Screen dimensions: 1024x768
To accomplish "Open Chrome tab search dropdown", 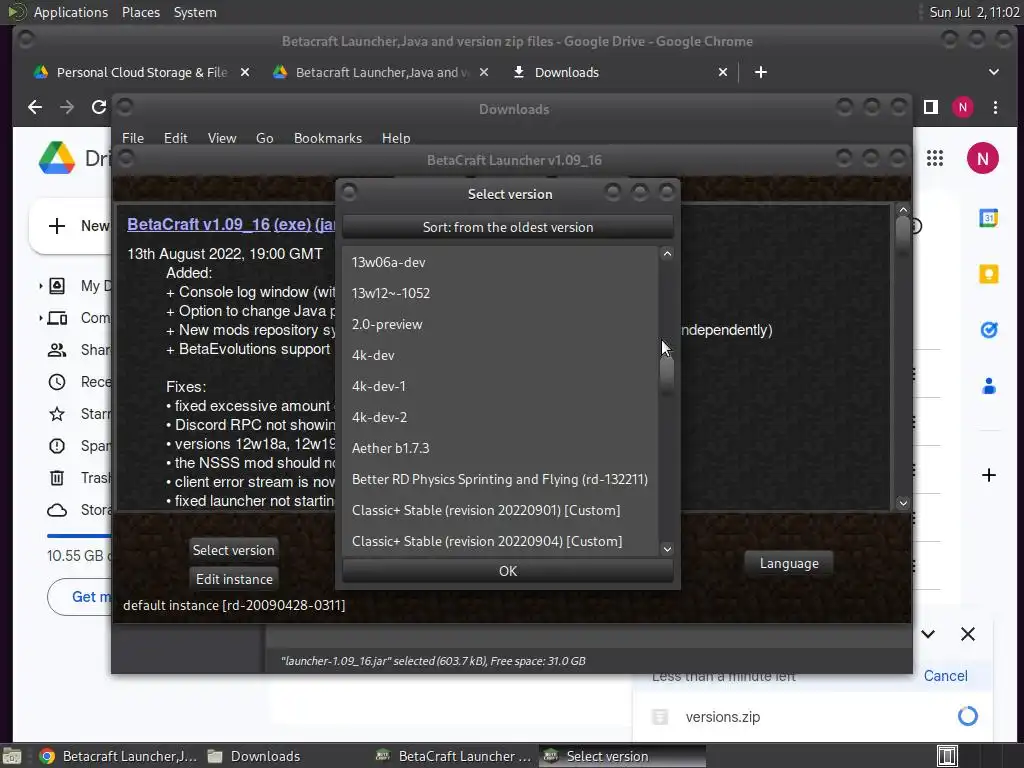I will pyautogui.click(x=993, y=72).
